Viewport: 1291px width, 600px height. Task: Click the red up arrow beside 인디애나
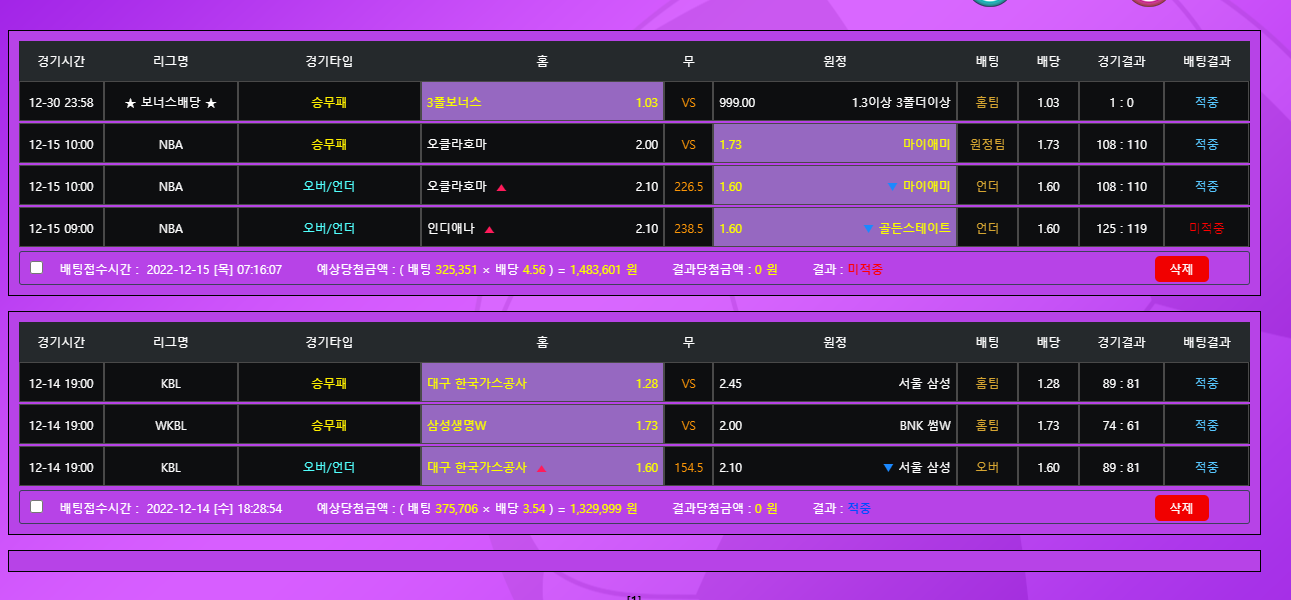click(x=489, y=229)
